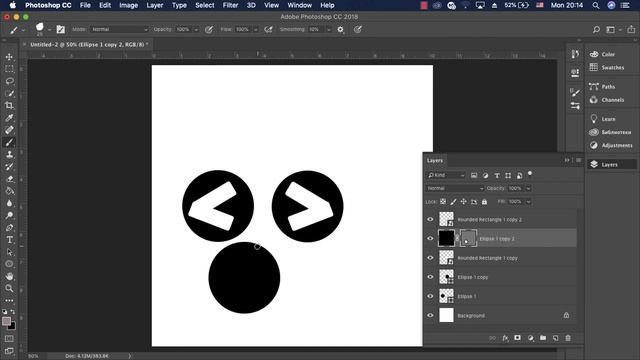Select the Clone Stamp tool

(x=9, y=155)
